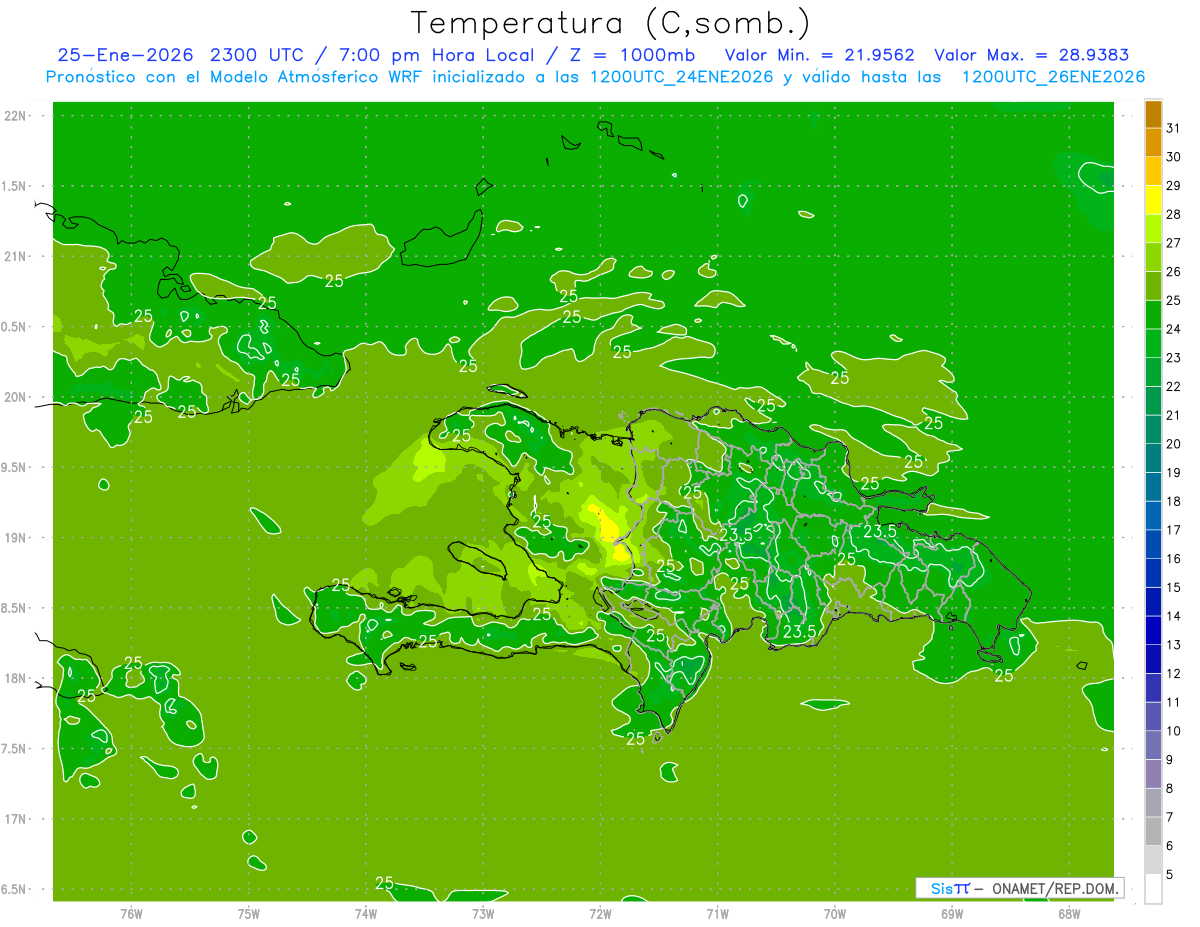Click colorbar label 10

(1173, 731)
